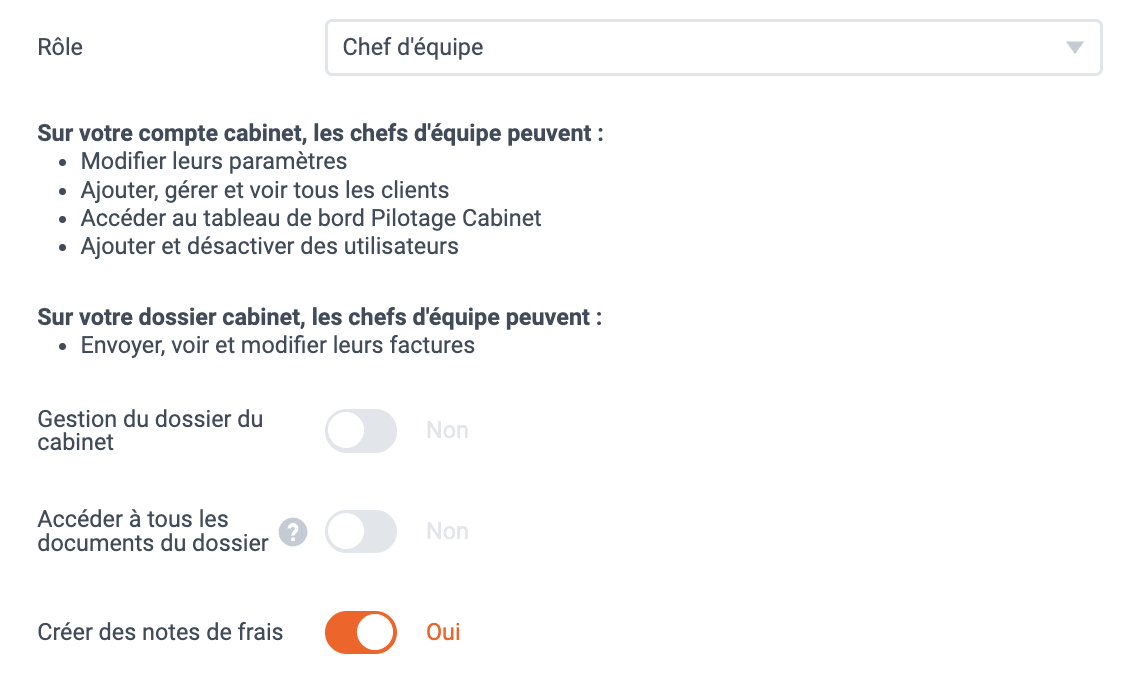Click the Sur votre dossier cabinet heading
The height and width of the screenshot is (688, 1138).
point(319,317)
